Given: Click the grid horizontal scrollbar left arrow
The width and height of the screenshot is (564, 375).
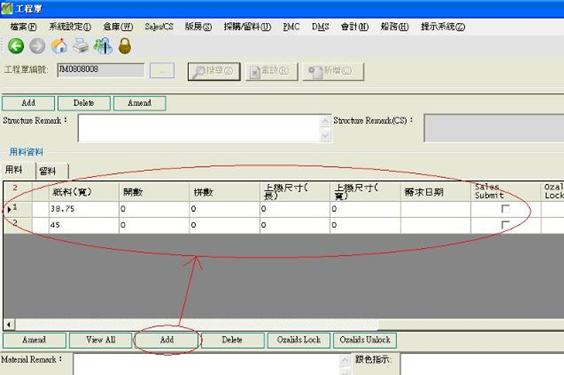Looking at the screenshot, I should (9, 325).
